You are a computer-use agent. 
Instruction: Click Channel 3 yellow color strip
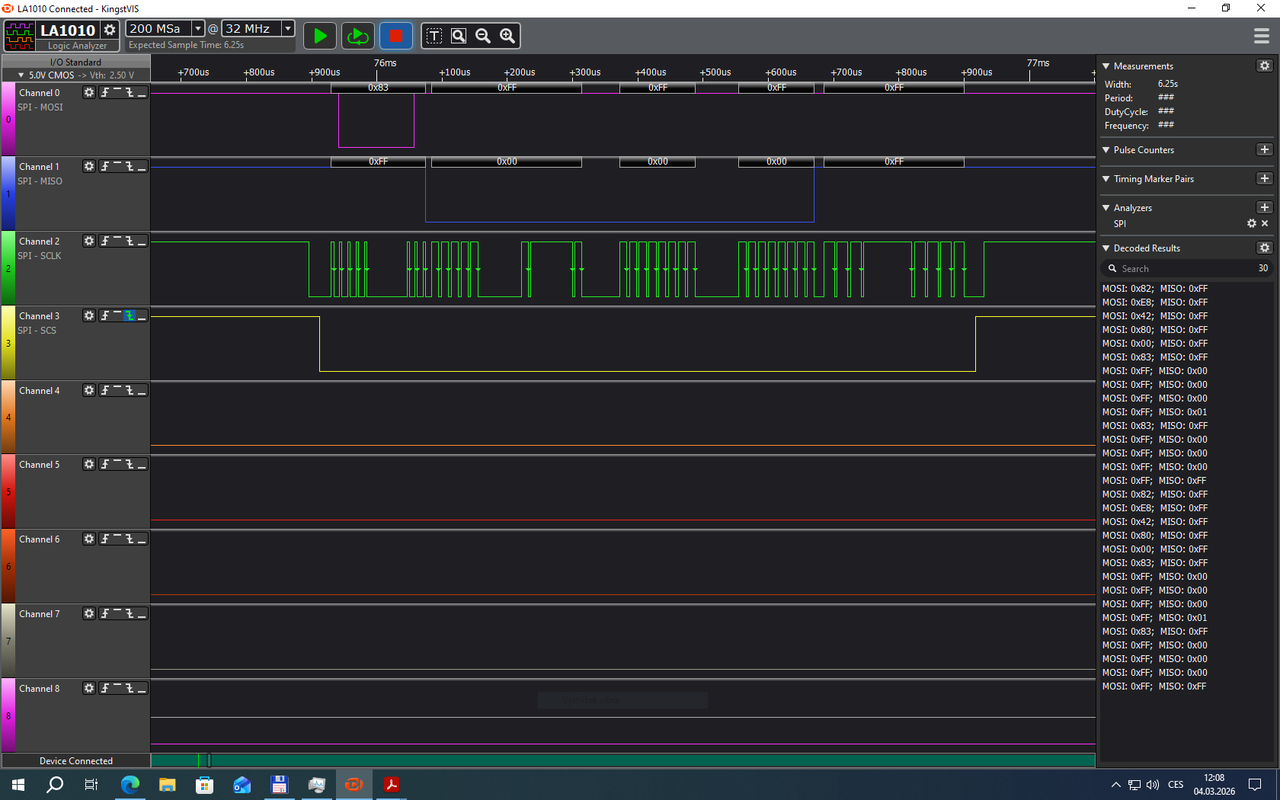coord(9,342)
